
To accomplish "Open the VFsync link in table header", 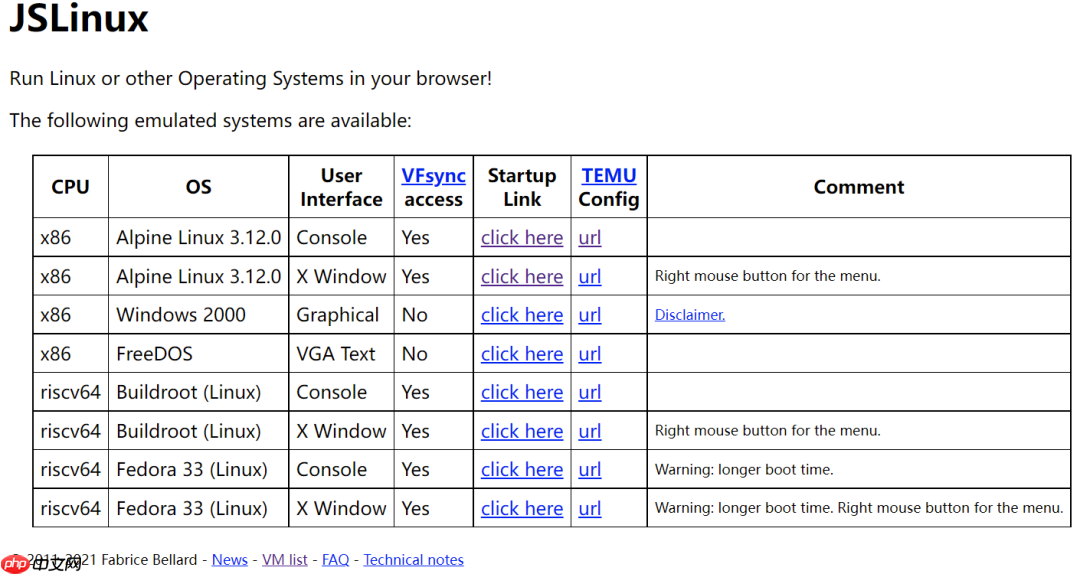I will pos(433,176).
